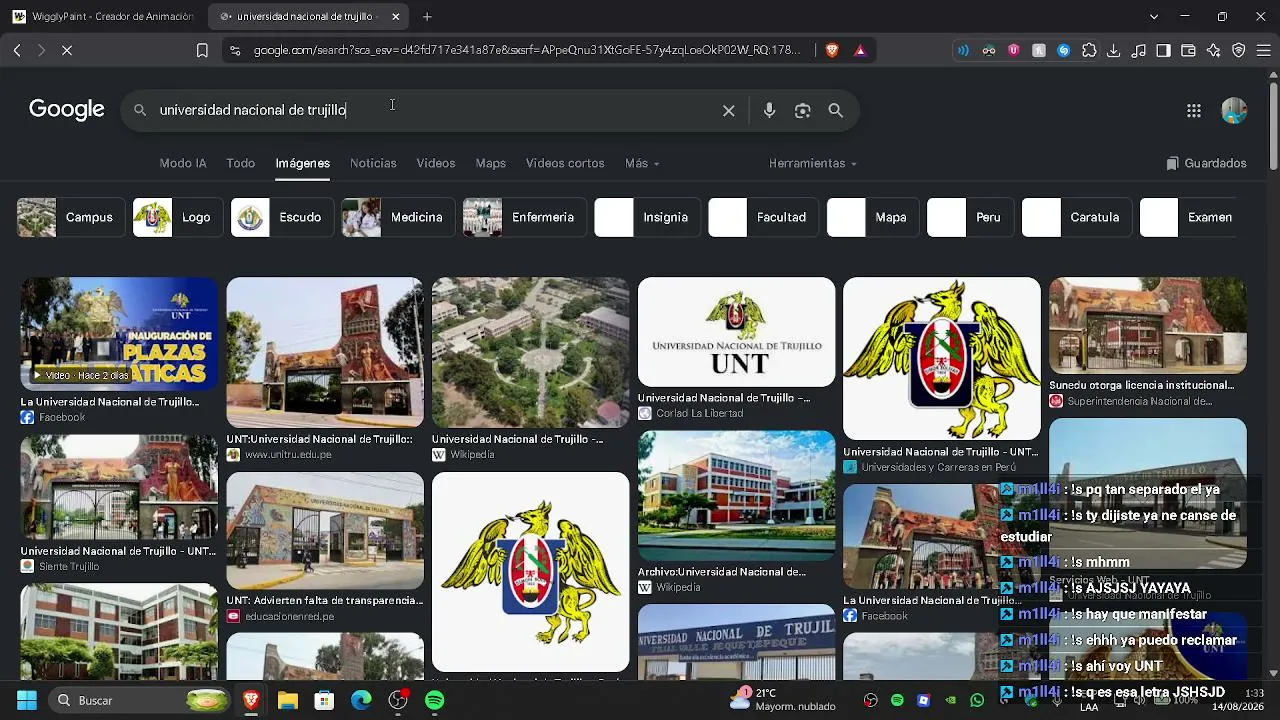Stop page loading with the X button
This screenshot has height=720, width=1280.
click(67, 50)
